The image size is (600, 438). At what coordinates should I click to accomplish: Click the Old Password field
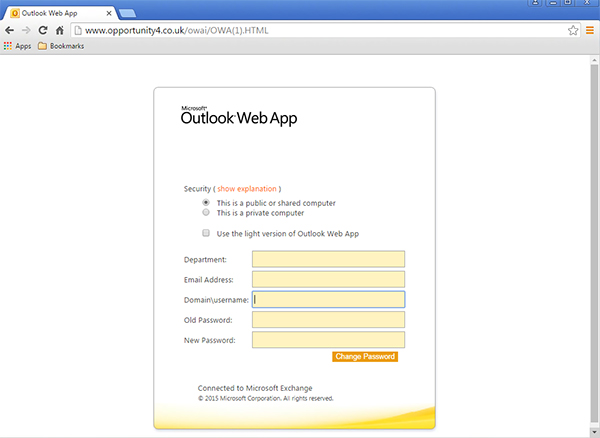pos(328,319)
